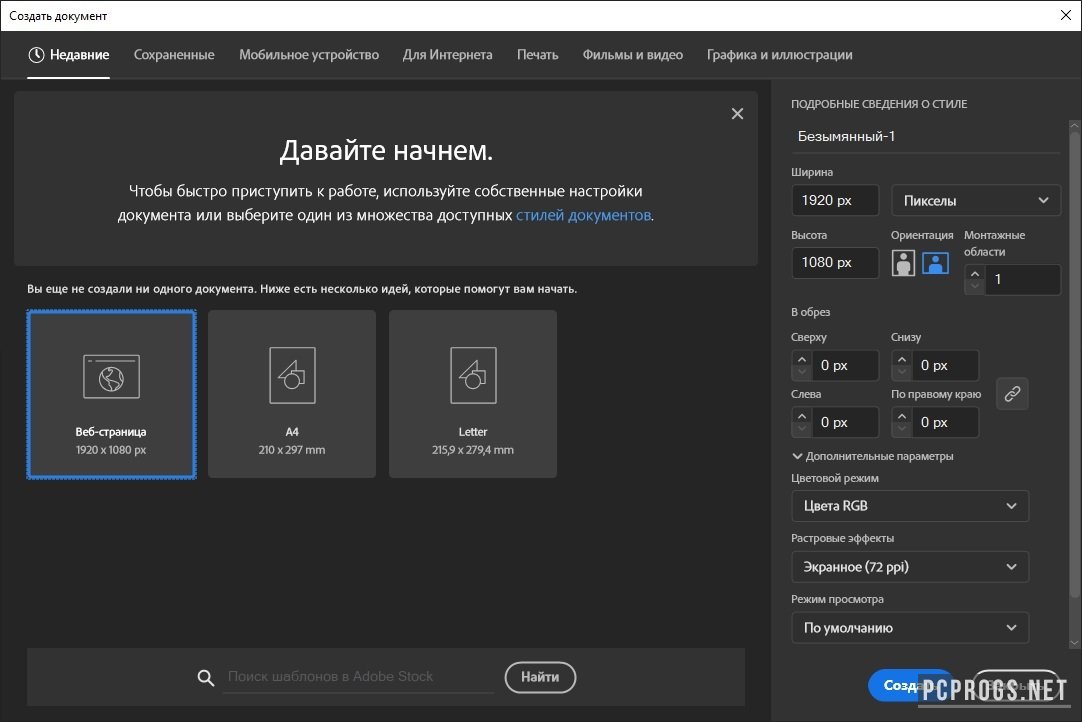
Task: Close the 'Давайте начнем' banner
Action: click(x=737, y=114)
